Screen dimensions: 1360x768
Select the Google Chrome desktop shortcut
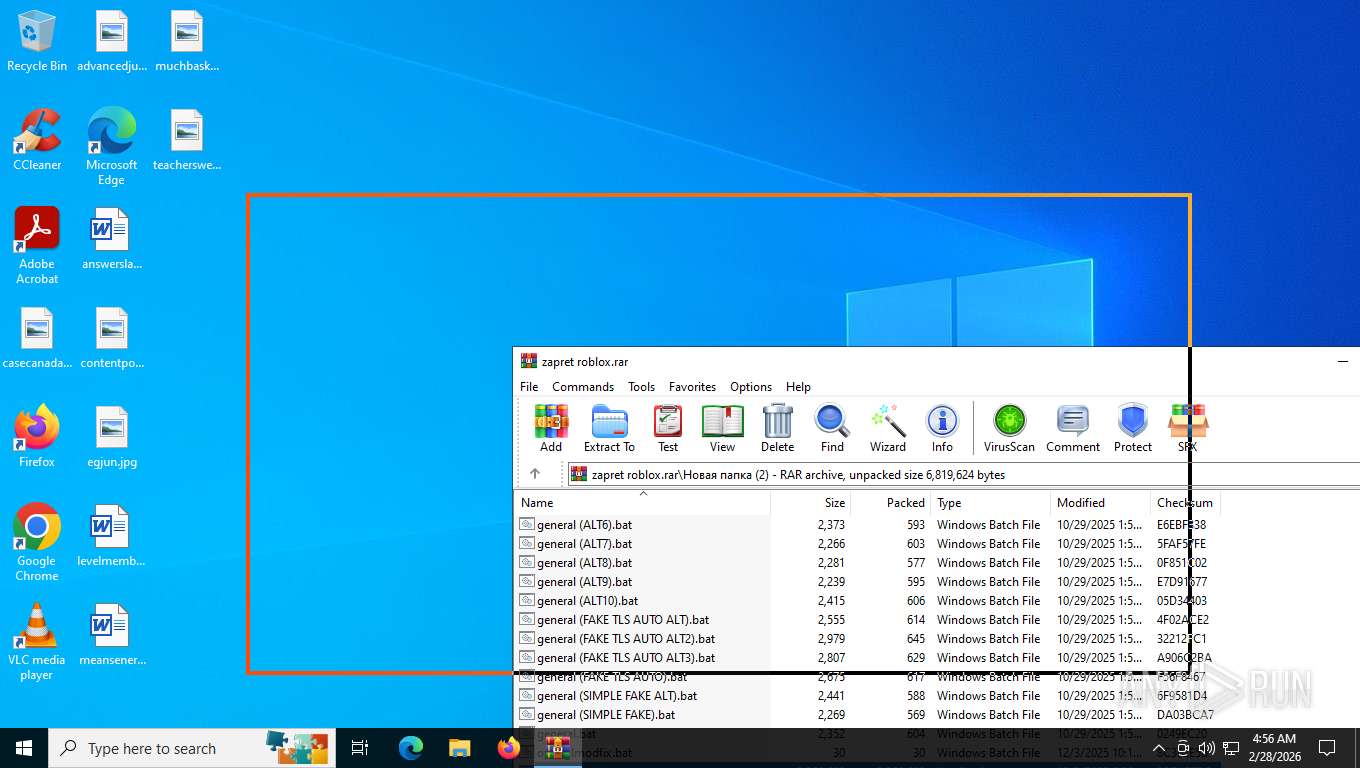[37, 543]
